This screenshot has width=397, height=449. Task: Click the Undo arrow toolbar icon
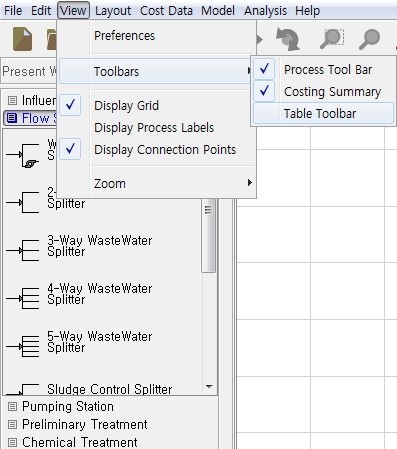(288, 39)
